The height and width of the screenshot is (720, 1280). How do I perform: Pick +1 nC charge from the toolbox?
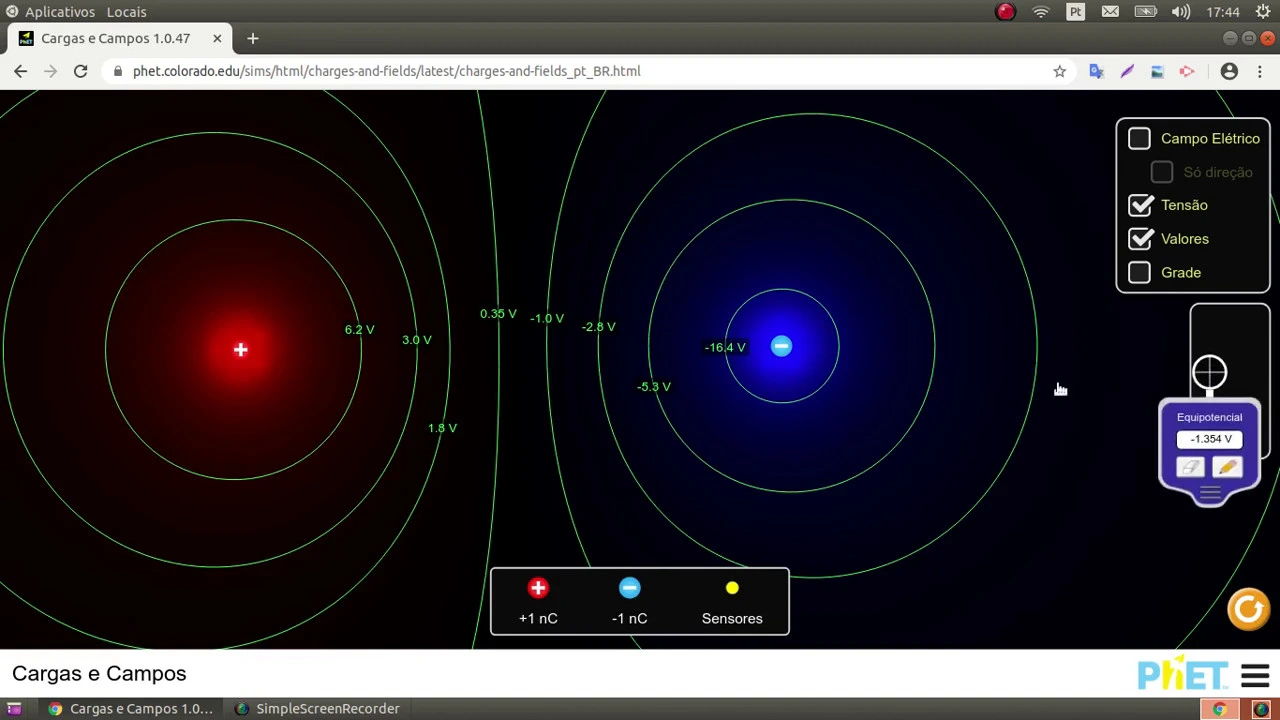[x=538, y=588]
